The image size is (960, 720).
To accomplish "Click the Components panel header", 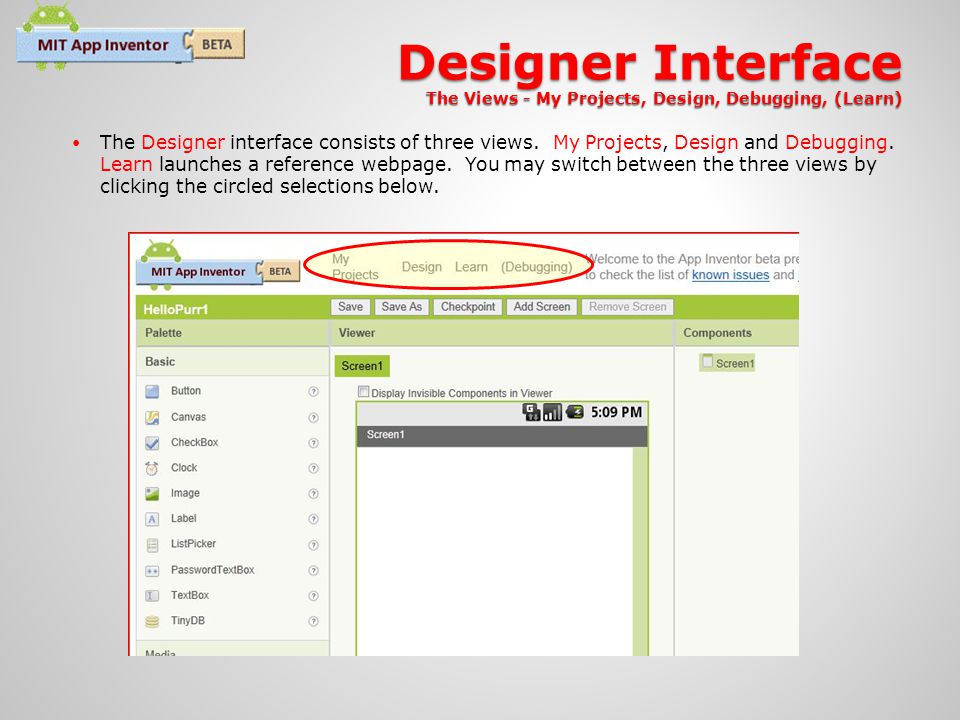I will click(x=737, y=333).
